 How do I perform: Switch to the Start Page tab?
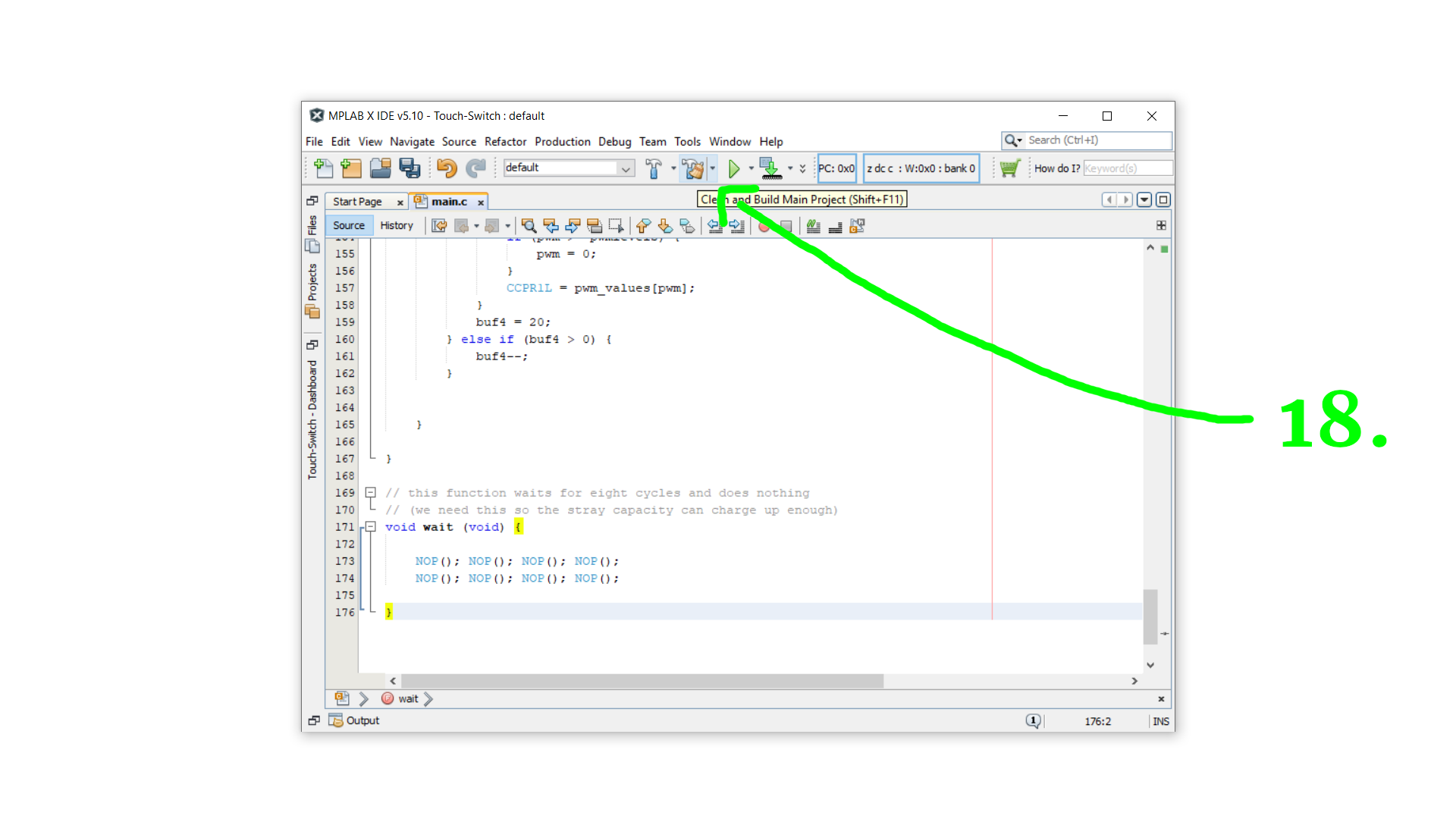pyautogui.click(x=357, y=202)
